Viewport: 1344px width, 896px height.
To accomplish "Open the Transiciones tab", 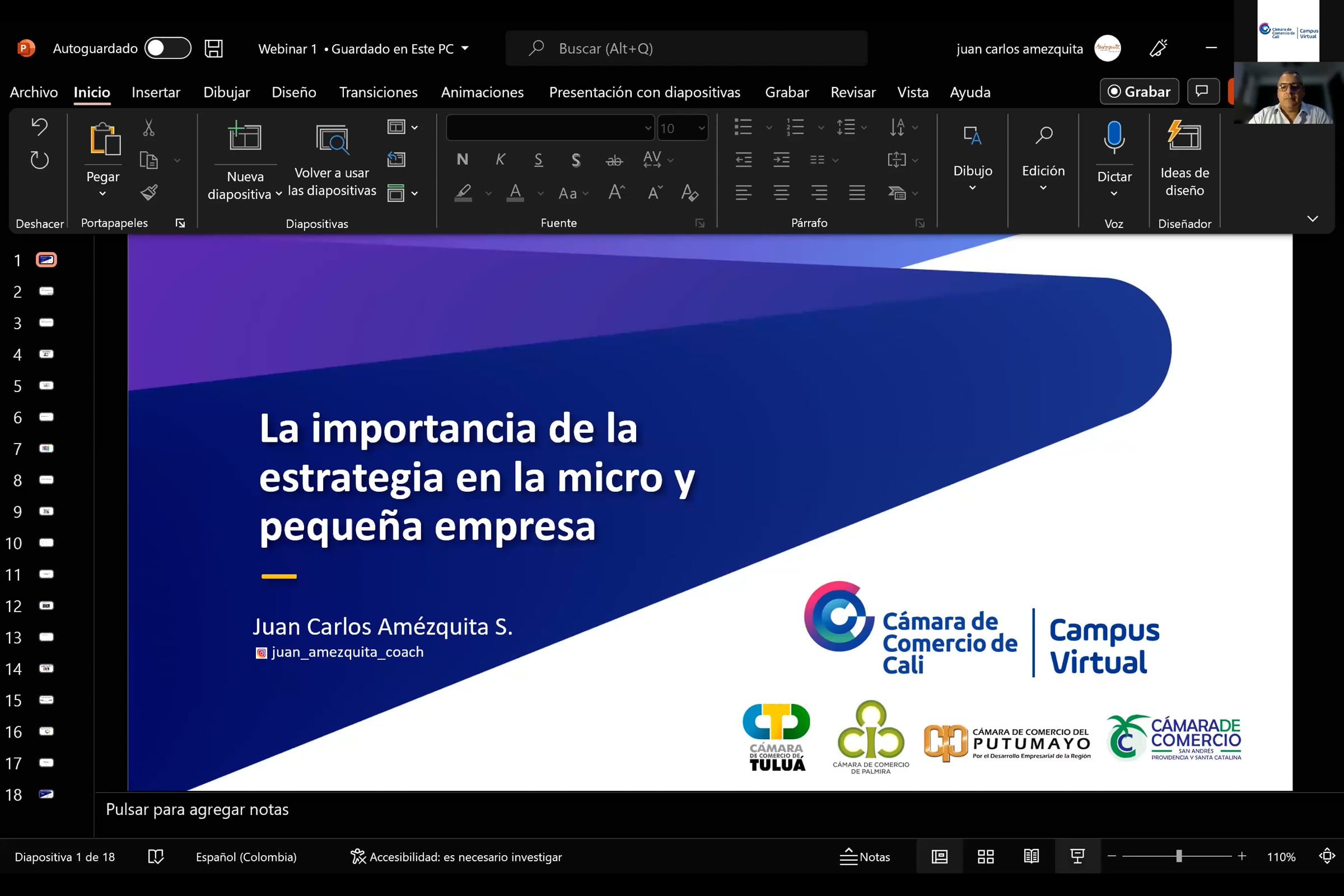I will tap(379, 92).
